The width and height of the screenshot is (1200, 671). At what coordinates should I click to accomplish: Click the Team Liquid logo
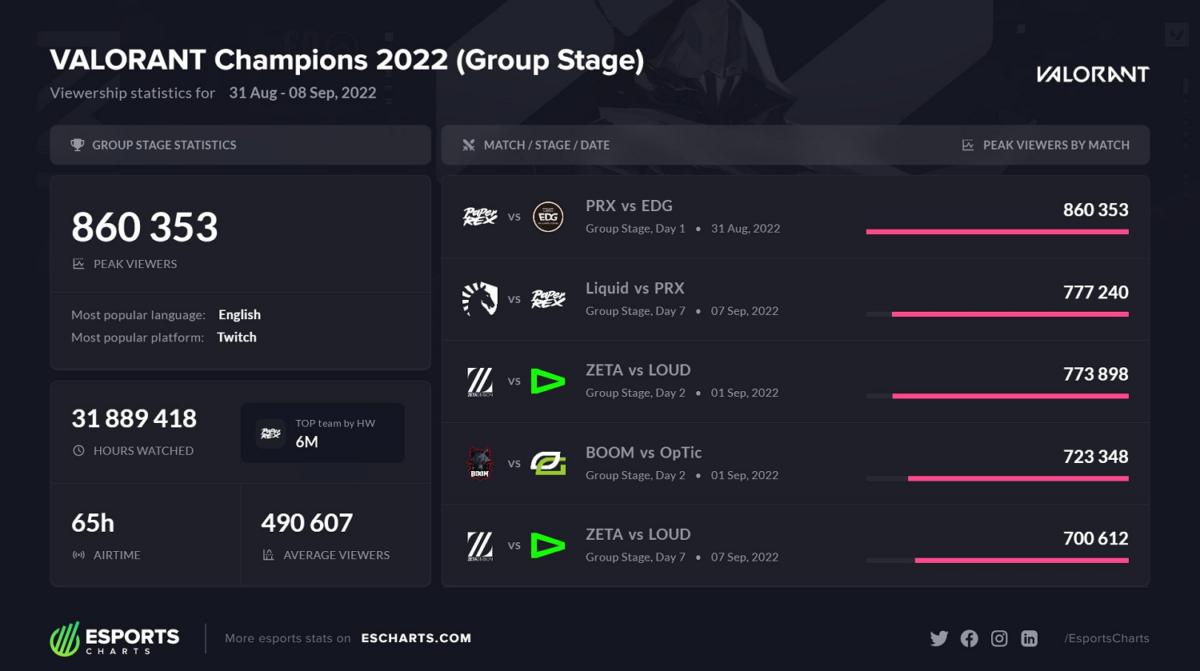pos(480,298)
